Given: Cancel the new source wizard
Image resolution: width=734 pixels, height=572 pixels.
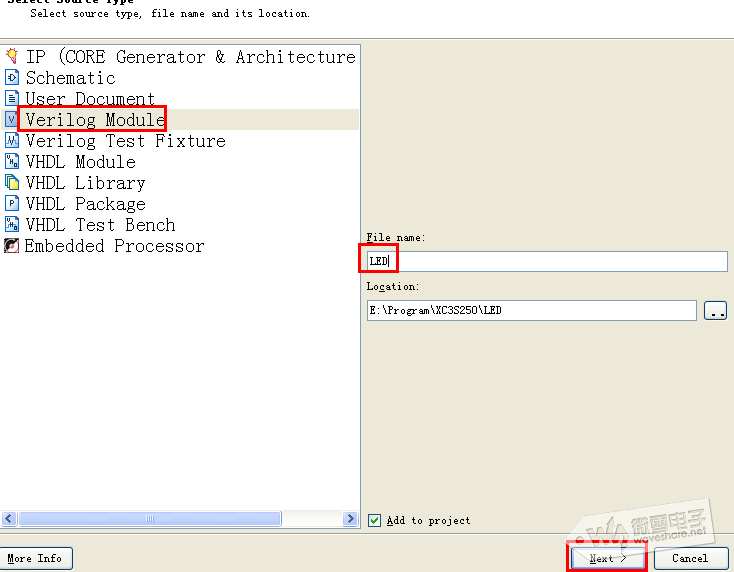Looking at the screenshot, I should pyautogui.click(x=690, y=558).
